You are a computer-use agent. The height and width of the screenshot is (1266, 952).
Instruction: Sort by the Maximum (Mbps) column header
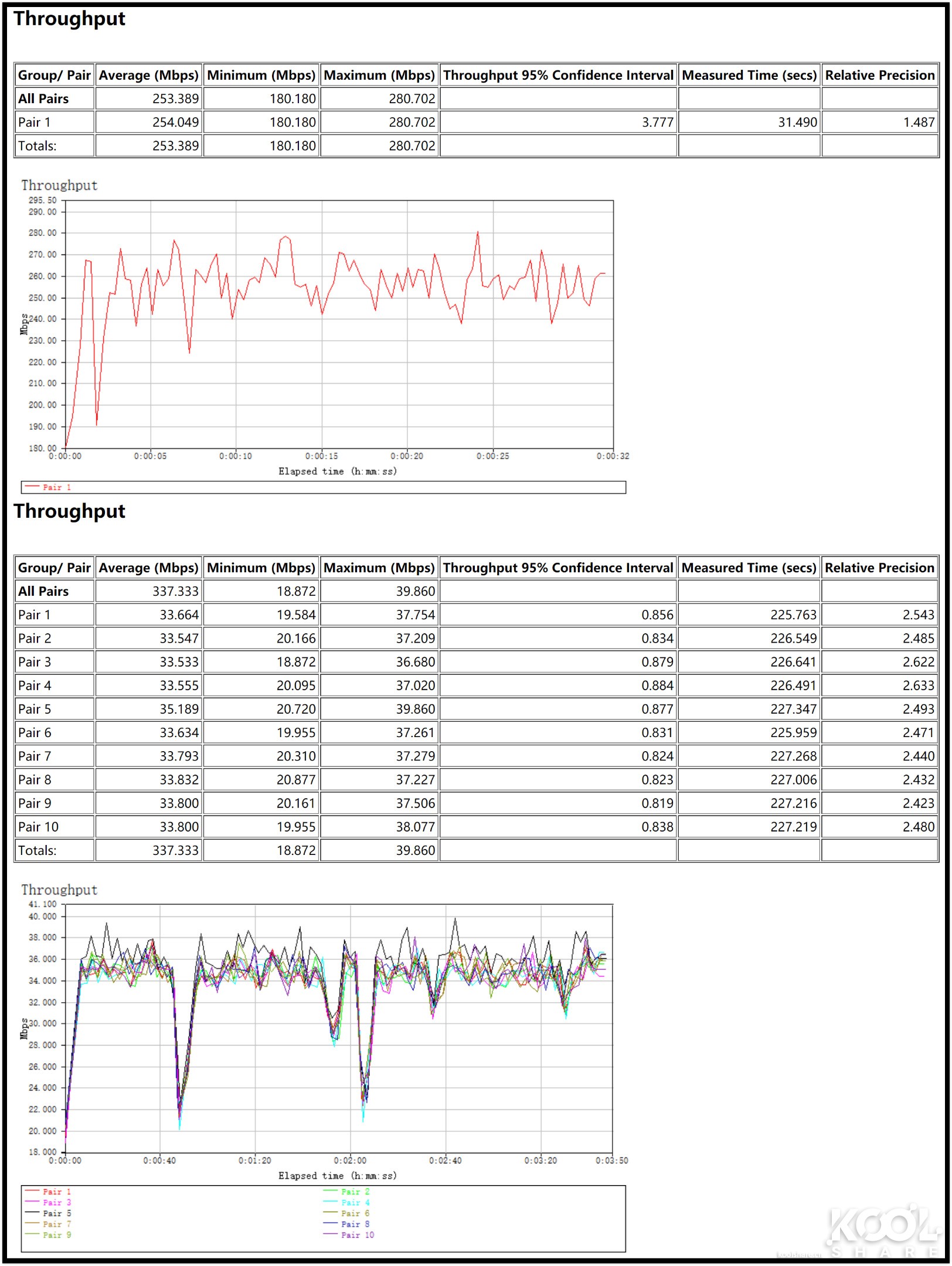click(379, 75)
